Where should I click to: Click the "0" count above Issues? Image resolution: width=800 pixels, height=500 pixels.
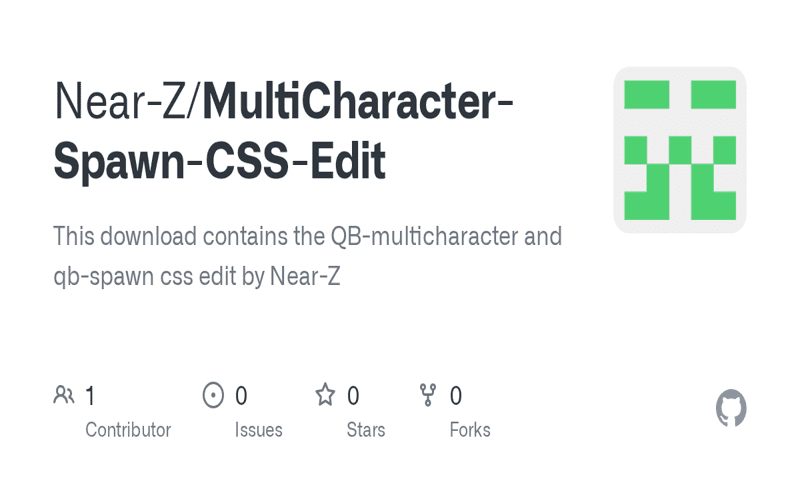pos(241,396)
